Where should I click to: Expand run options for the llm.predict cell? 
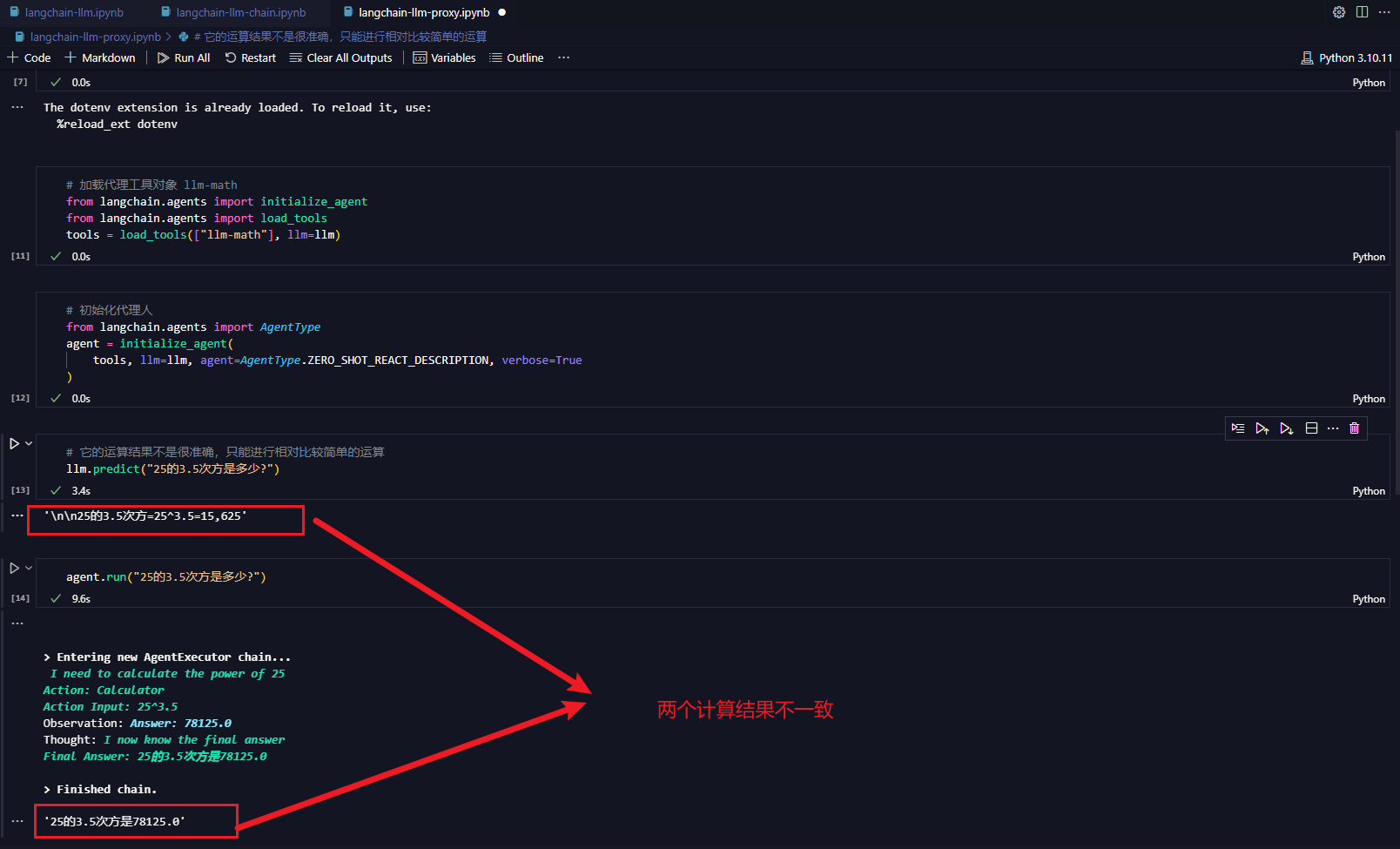pos(29,443)
